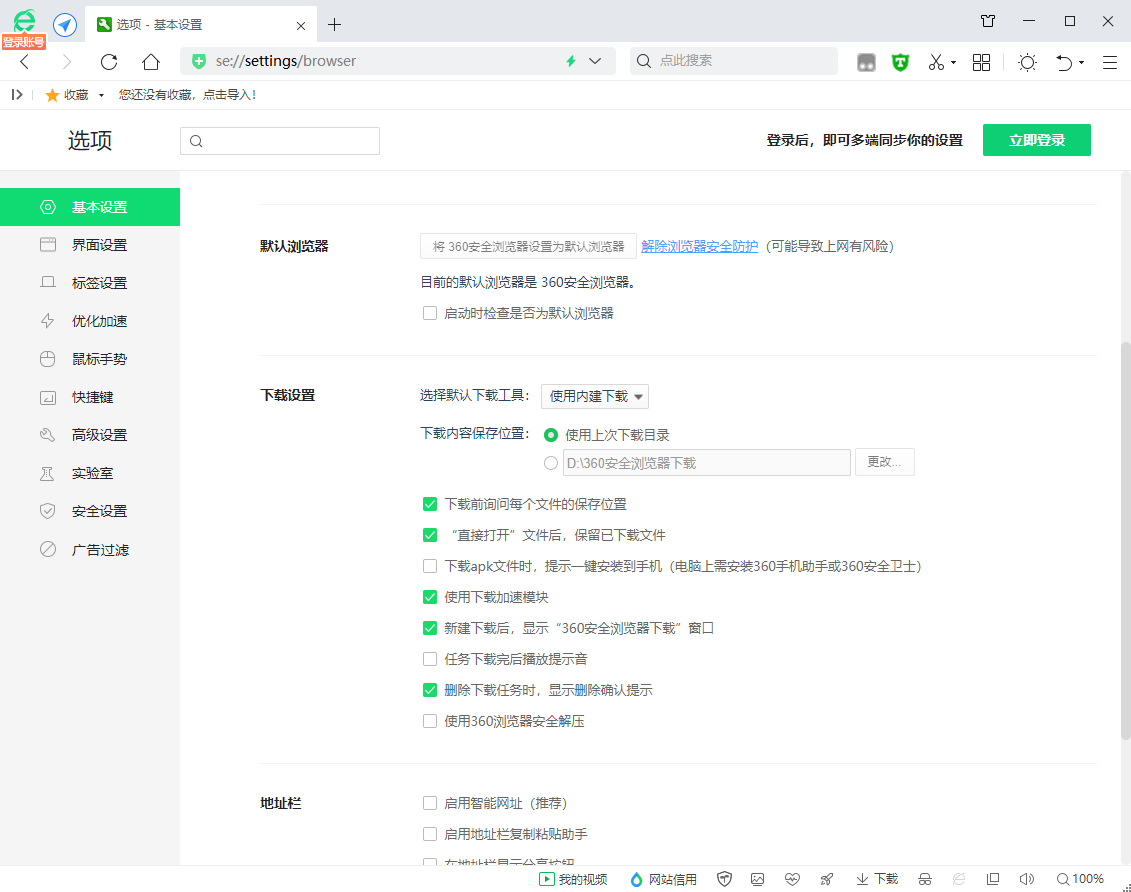Open 网站信用 site credit panel
Viewport: 1131px width, 892px height.
tap(662, 879)
